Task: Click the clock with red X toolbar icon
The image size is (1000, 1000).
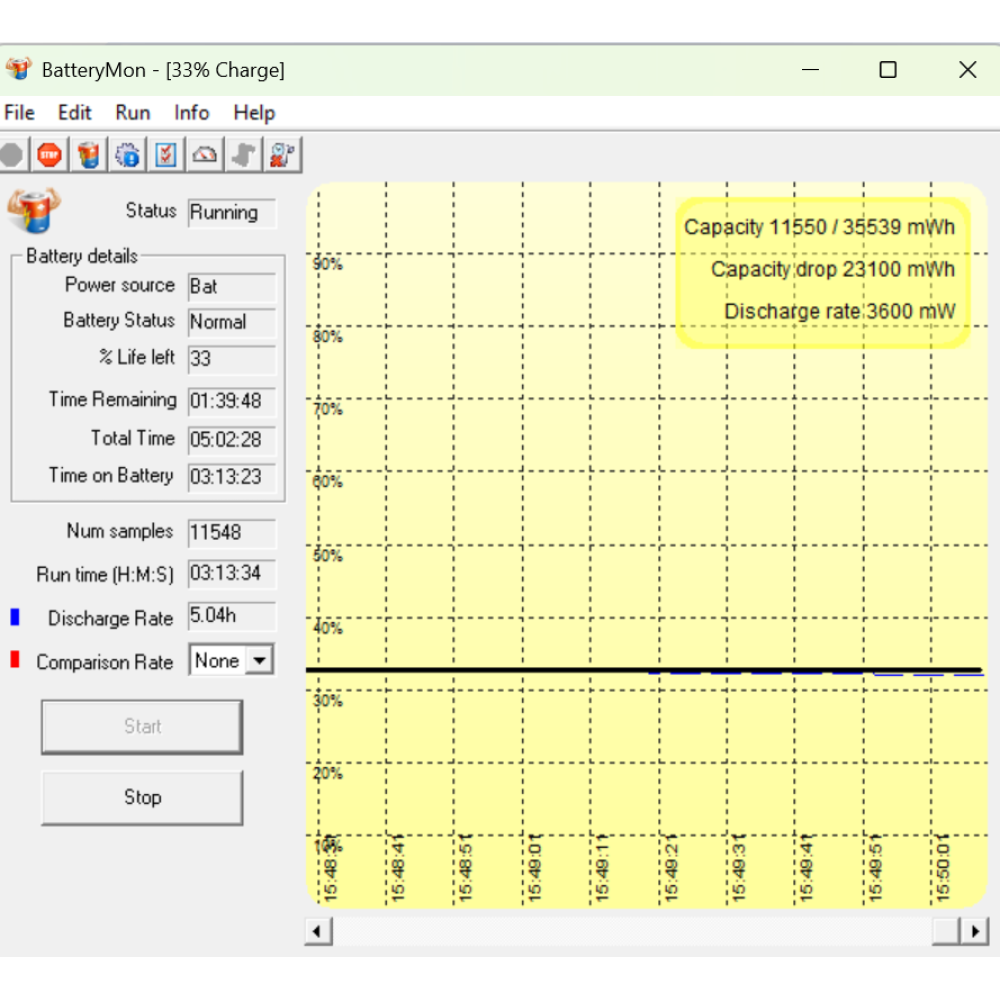Action: (283, 155)
